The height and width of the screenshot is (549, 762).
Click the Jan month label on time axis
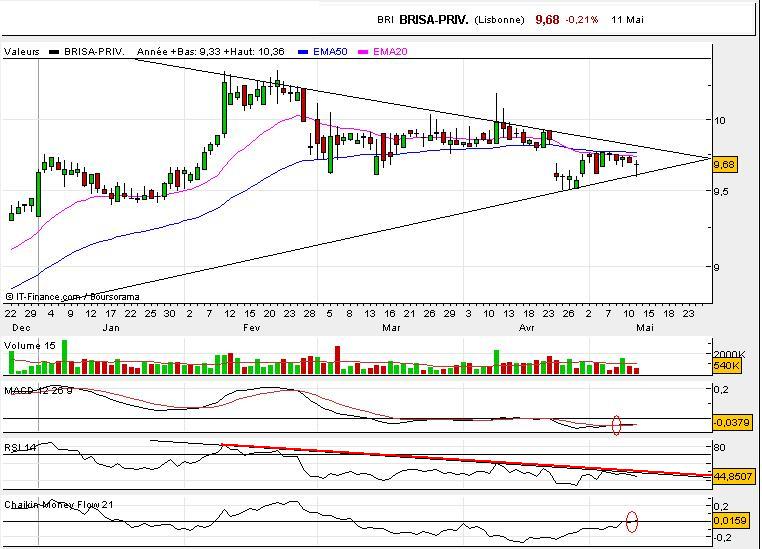click(111, 327)
